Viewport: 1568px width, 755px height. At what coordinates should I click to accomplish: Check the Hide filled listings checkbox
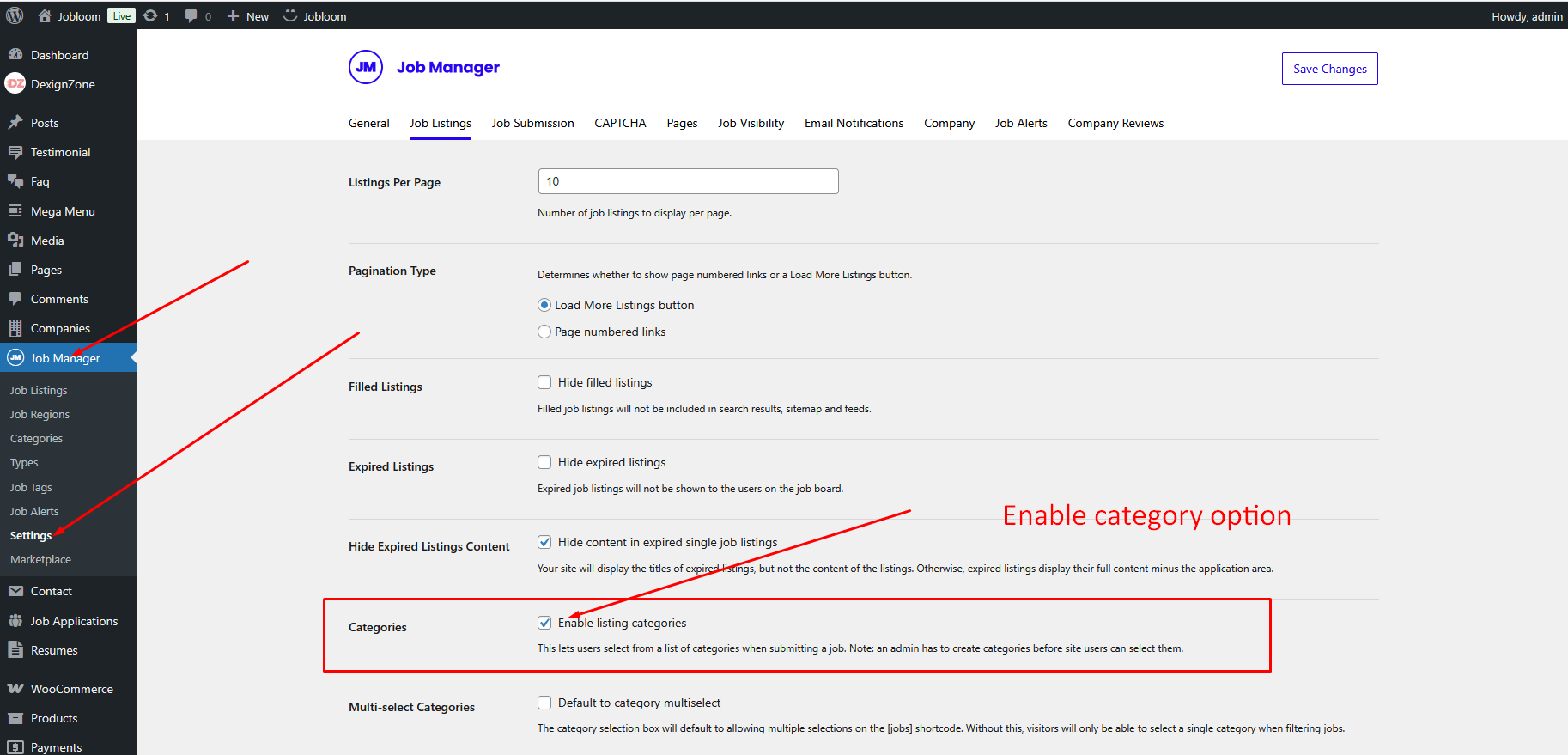544,382
